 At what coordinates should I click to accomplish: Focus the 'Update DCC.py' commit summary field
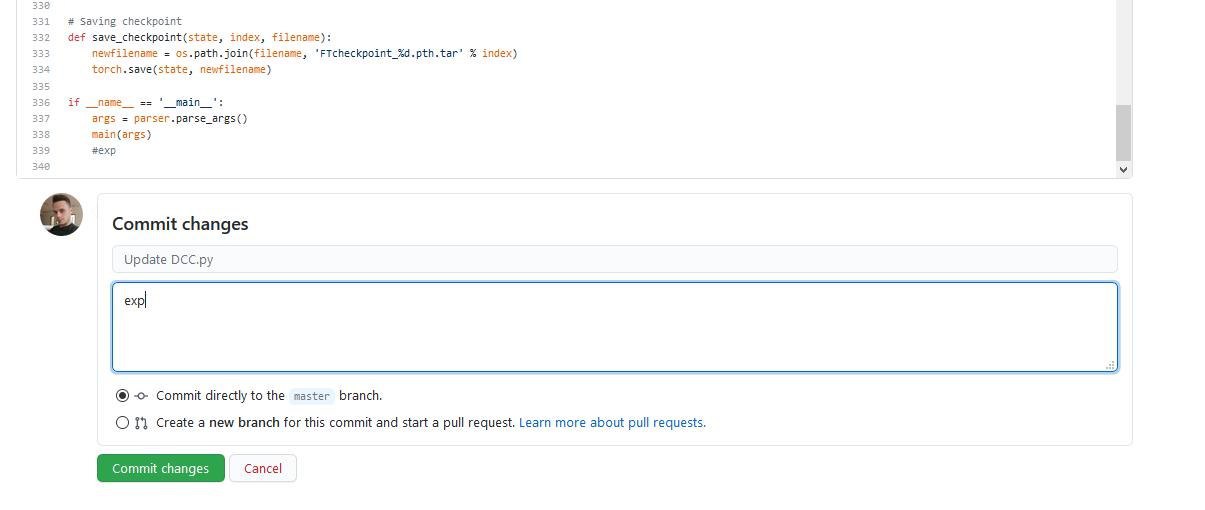[x=614, y=259]
